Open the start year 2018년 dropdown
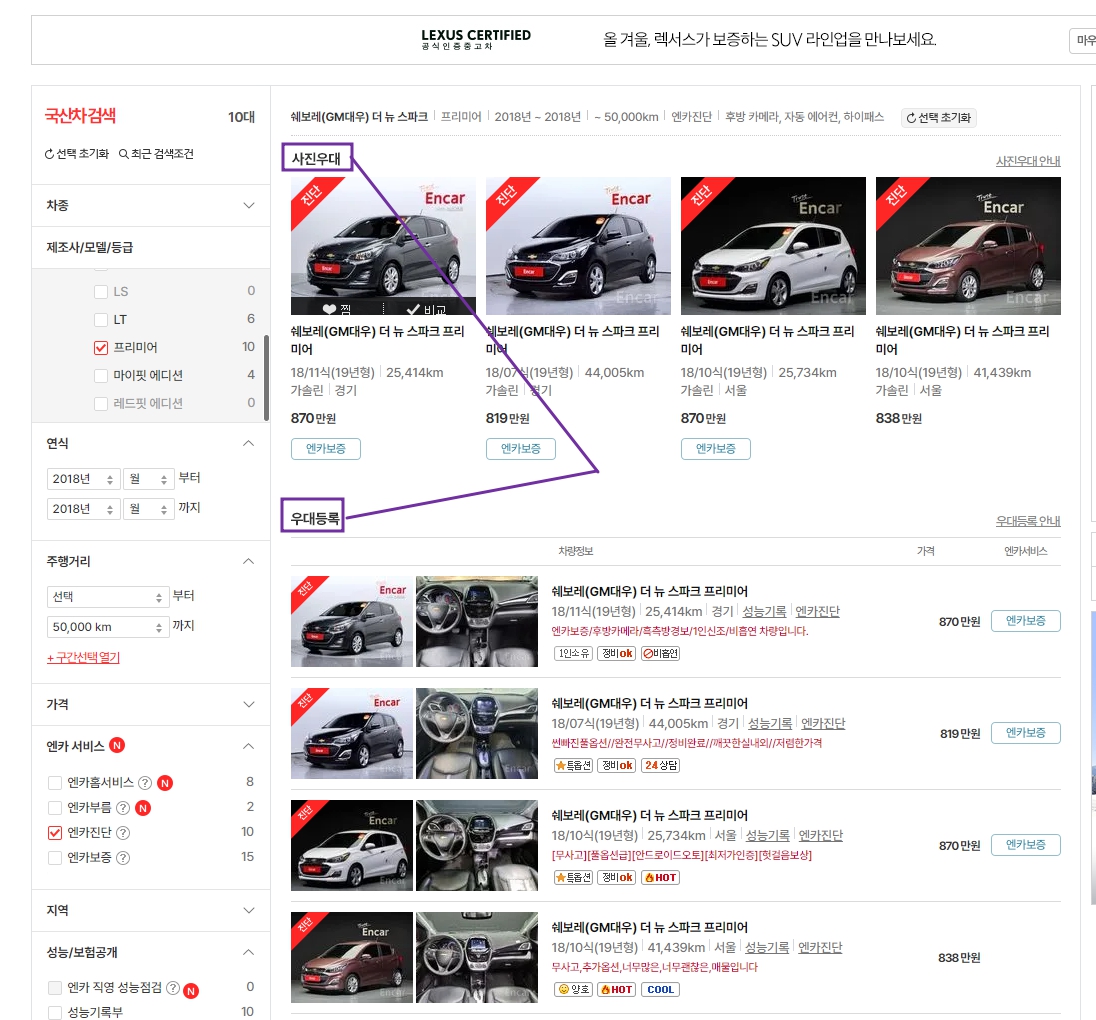Image resolution: width=1096 pixels, height=1020 pixels. 83,479
